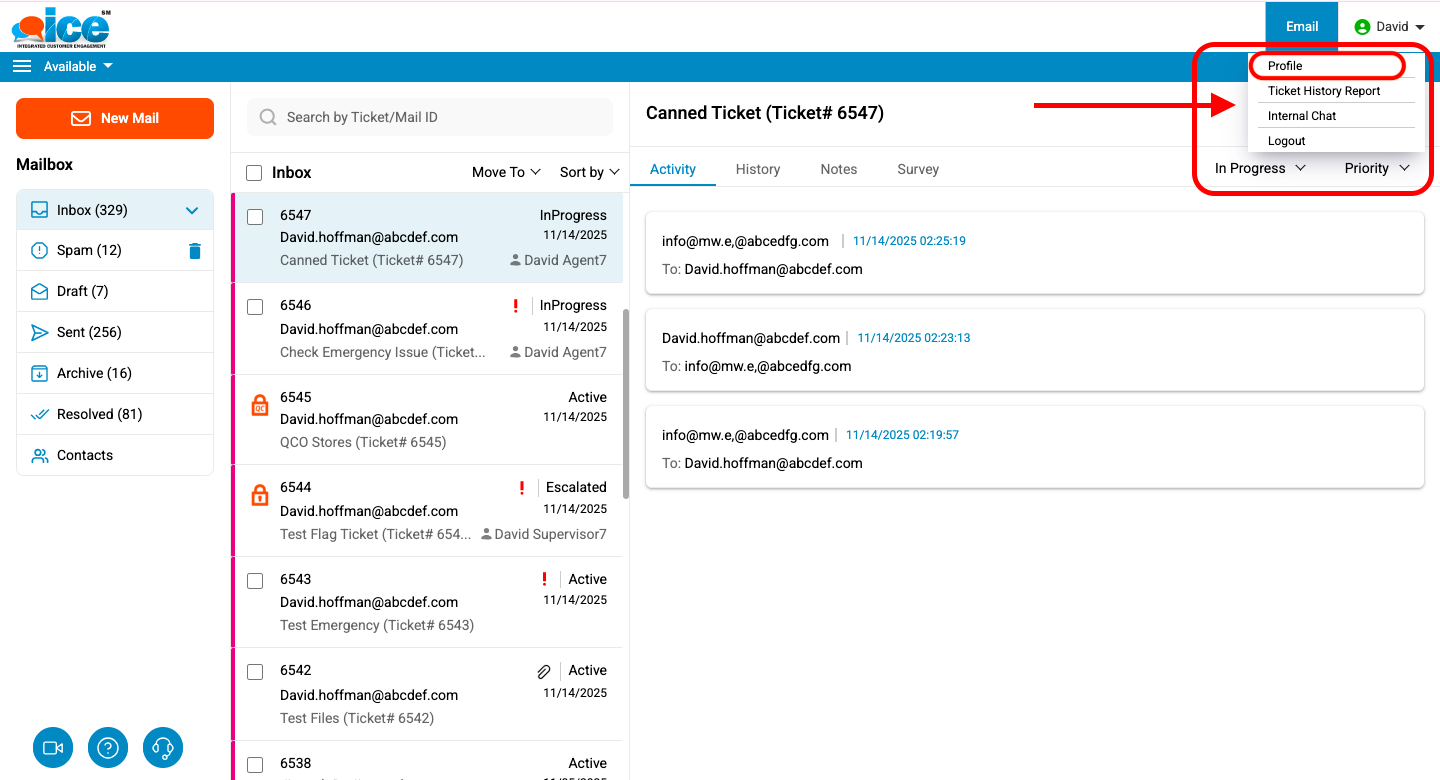Open the Available status dropdown
The width and height of the screenshot is (1440, 780).
click(78, 66)
